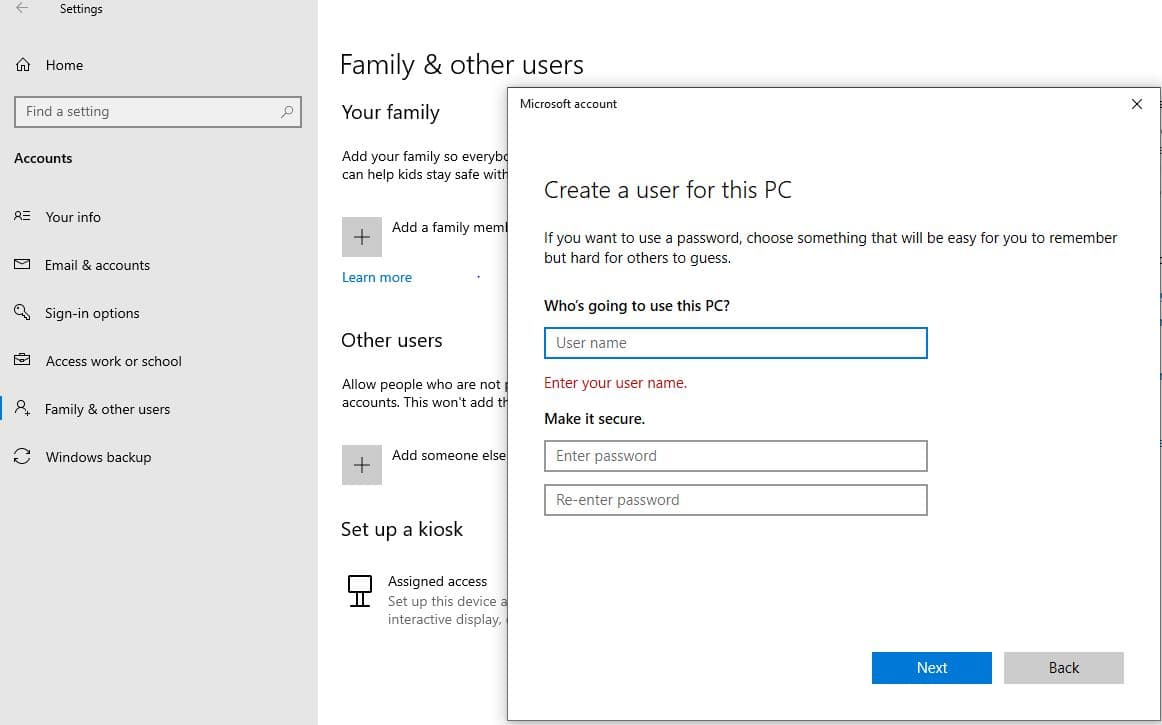
Task: Click the Set up a kiosk heading
Action: coord(402,529)
